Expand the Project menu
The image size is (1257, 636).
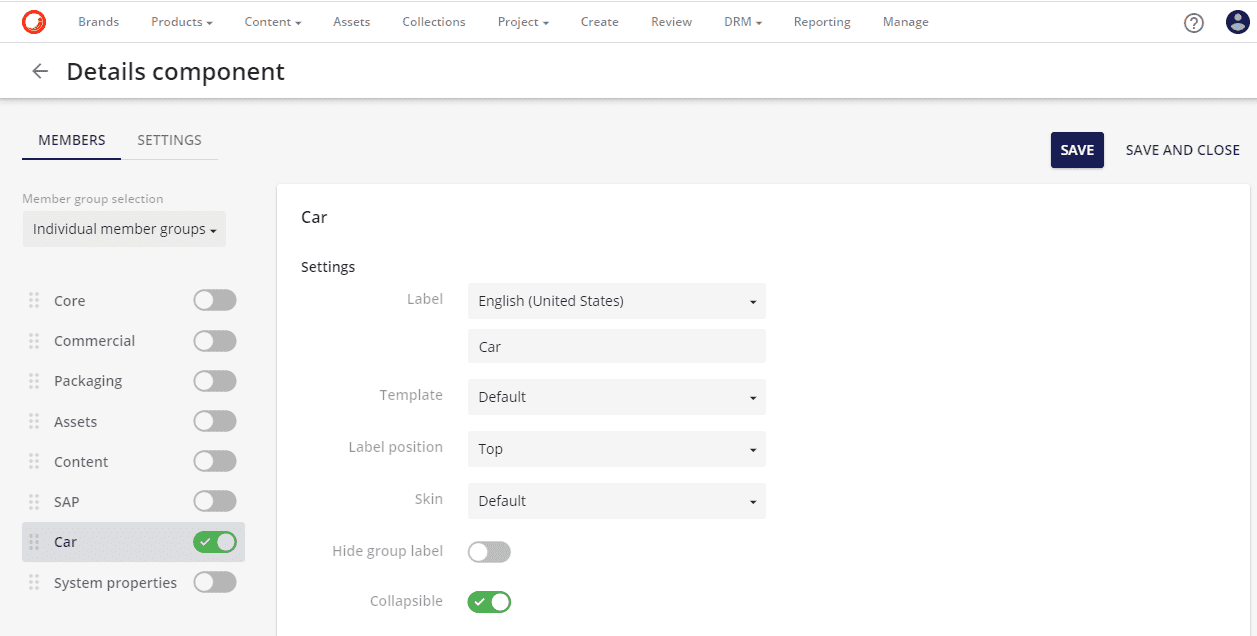[x=523, y=22]
